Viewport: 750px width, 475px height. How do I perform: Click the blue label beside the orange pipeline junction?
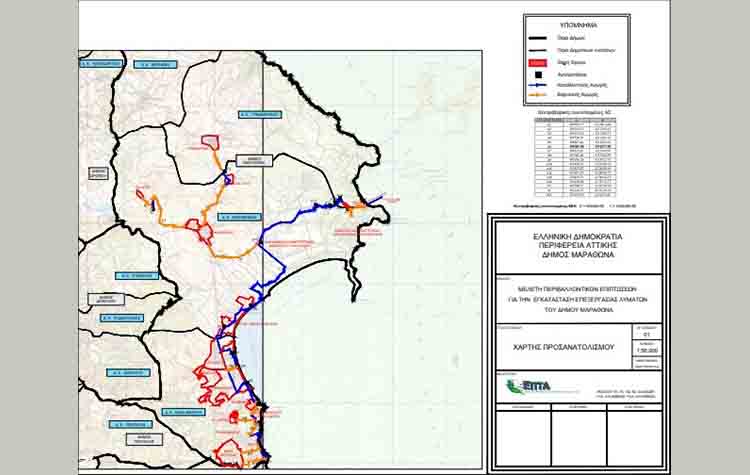pos(239,217)
